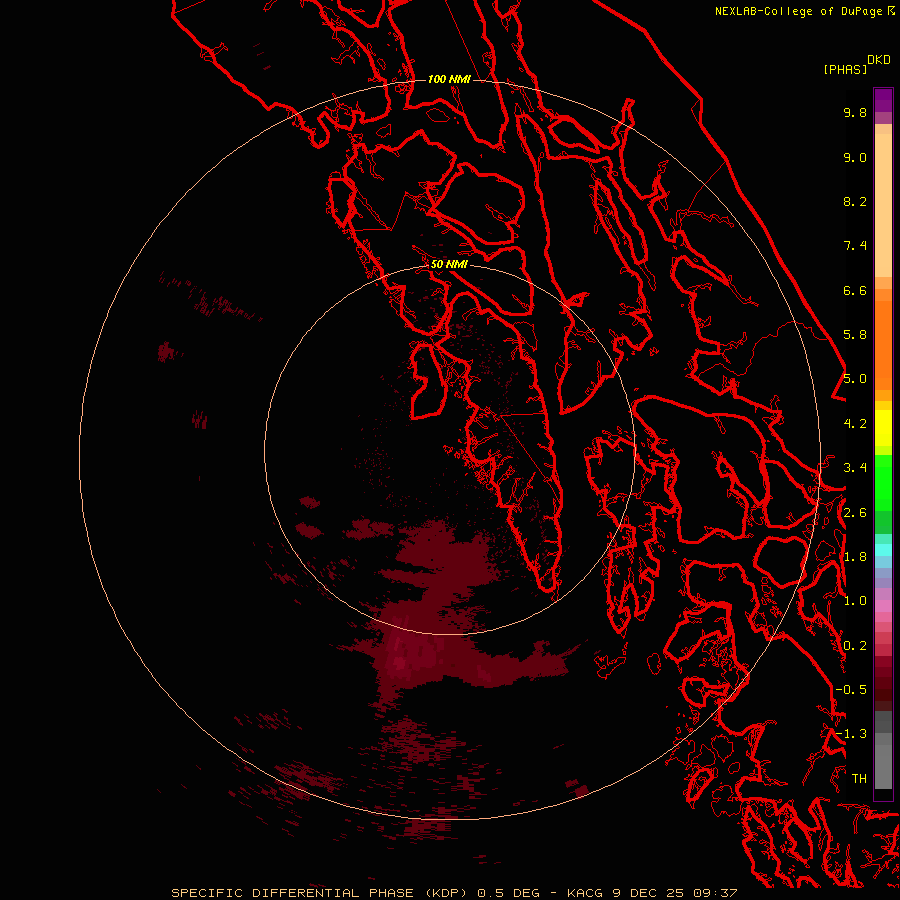This screenshot has height=900, width=900.
Task: Click the [PHAS] legend label
Action: tap(845, 69)
